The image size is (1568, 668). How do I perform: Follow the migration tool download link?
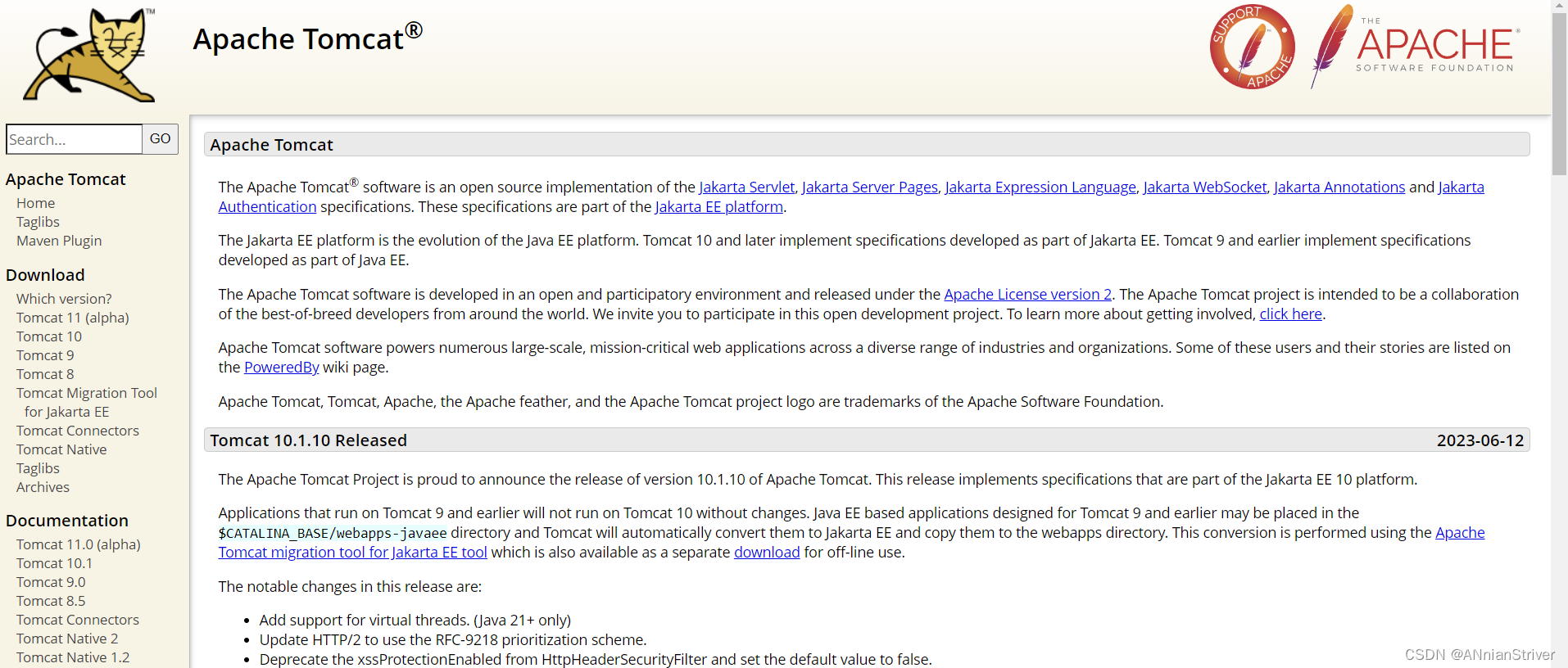pos(767,553)
